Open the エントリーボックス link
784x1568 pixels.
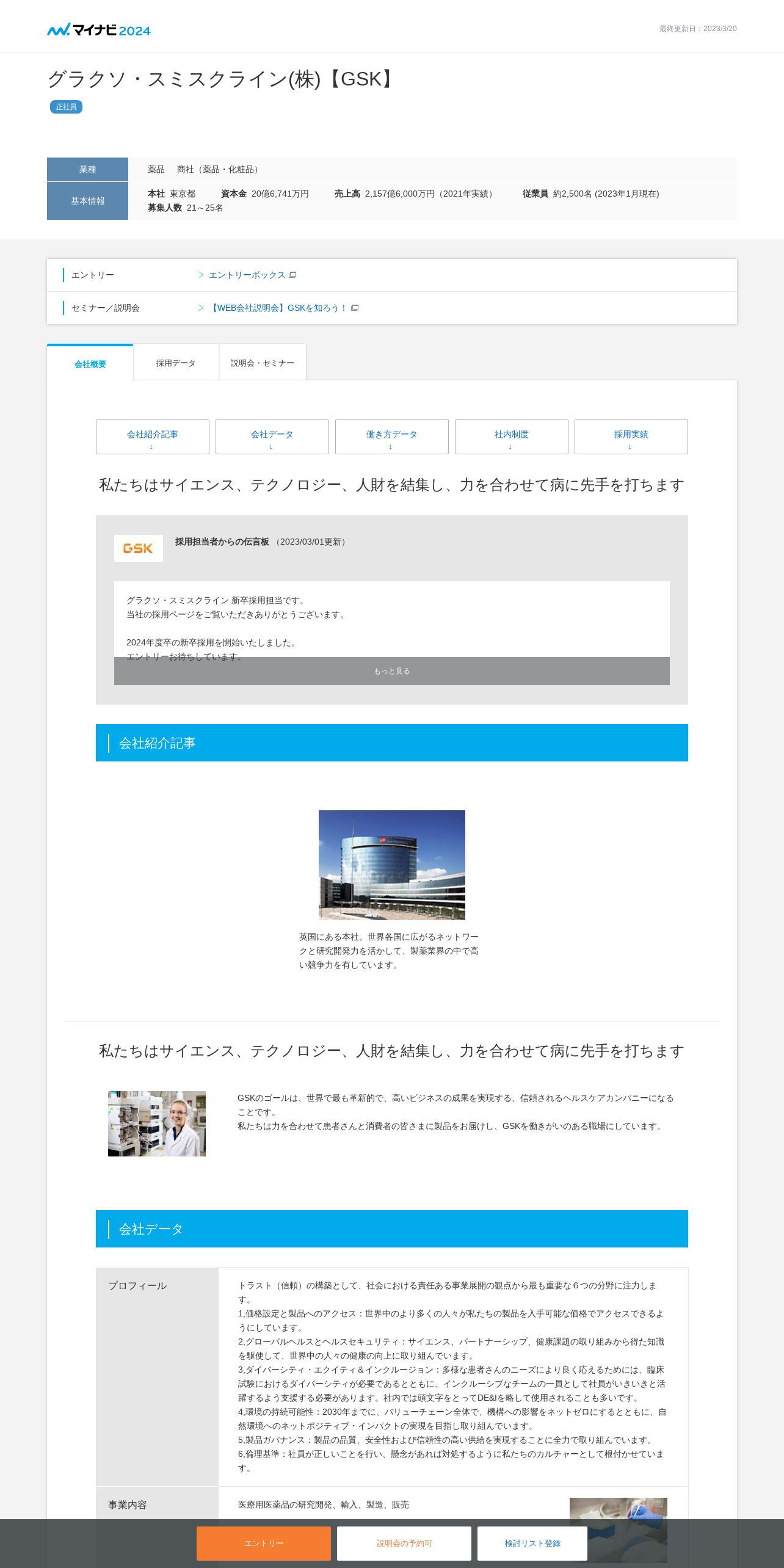click(247, 275)
